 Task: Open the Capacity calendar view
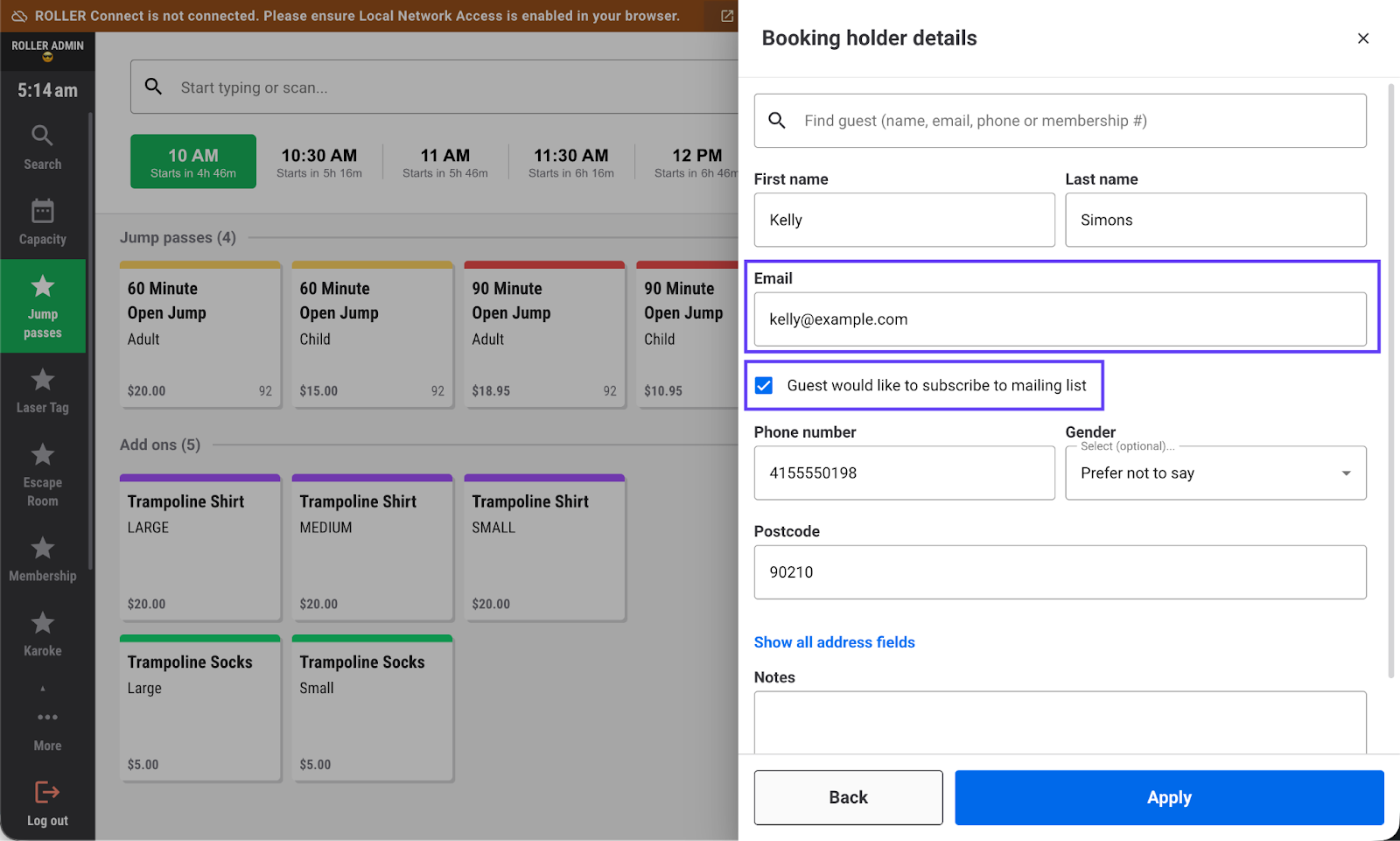click(43, 222)
